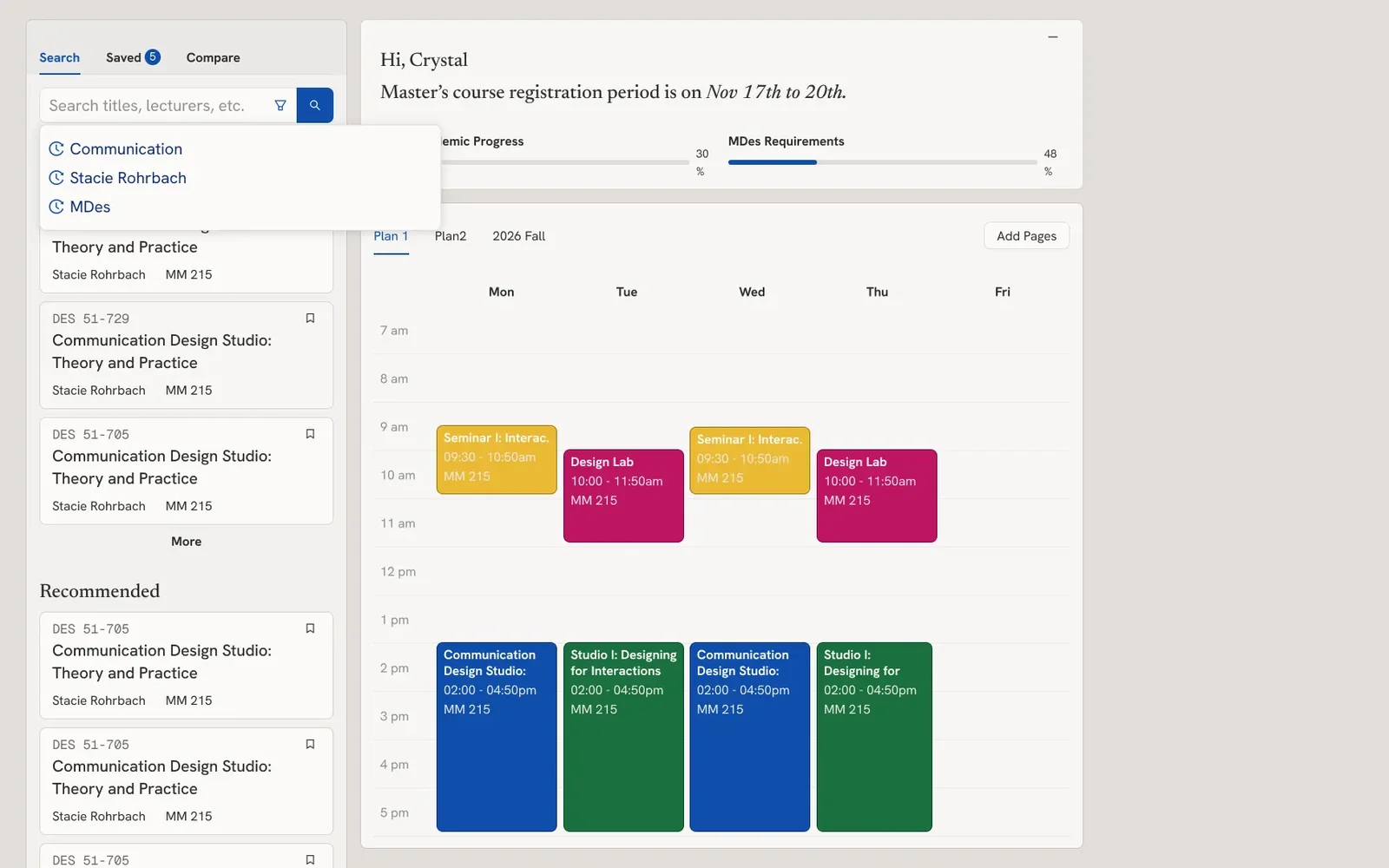Click the Add Pages button

pyautogui.click(x=1026, y=236)
